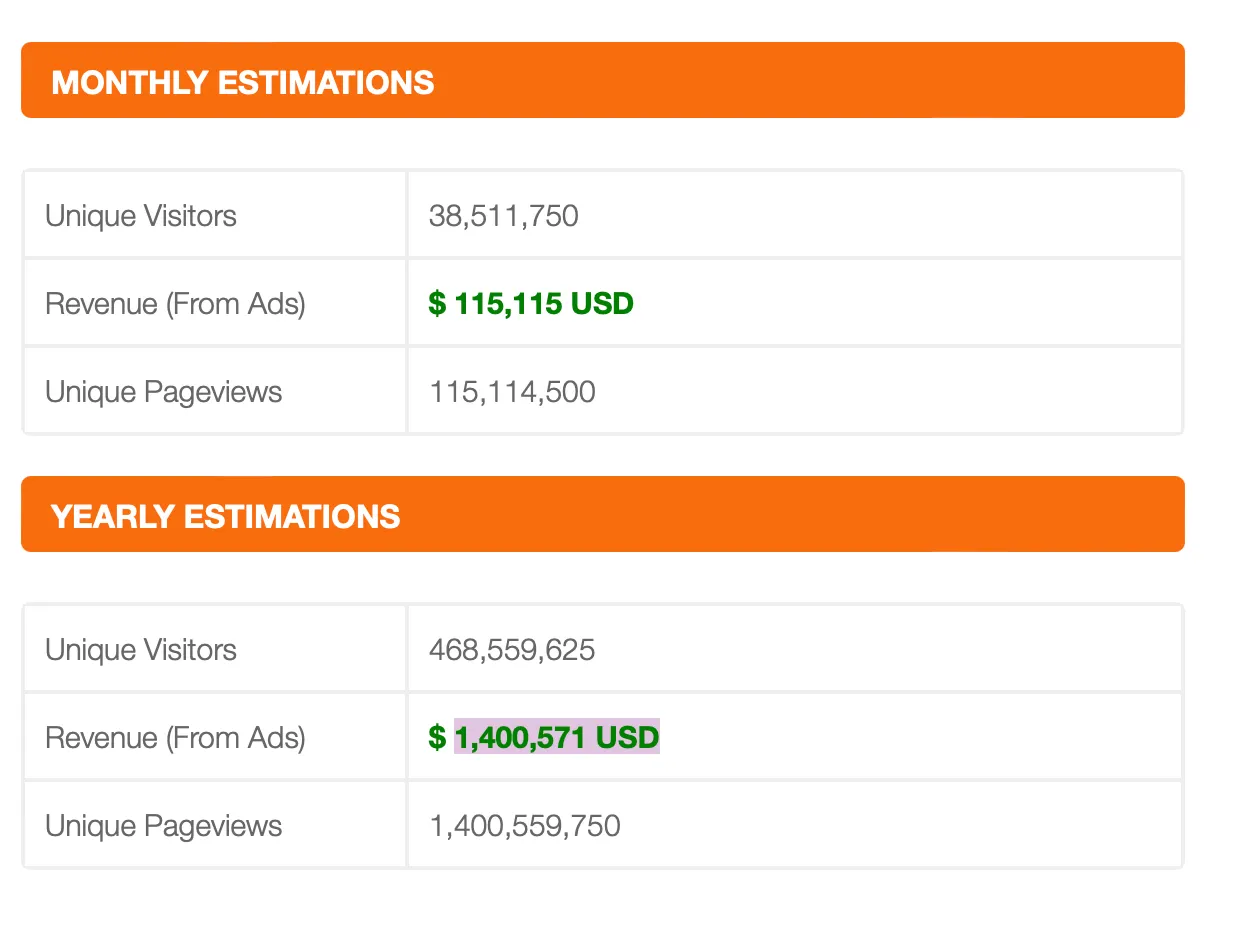Click the MONTHLY ESTIMATIONS orange header
This screenshot has width=1248, height=926.
243,81
